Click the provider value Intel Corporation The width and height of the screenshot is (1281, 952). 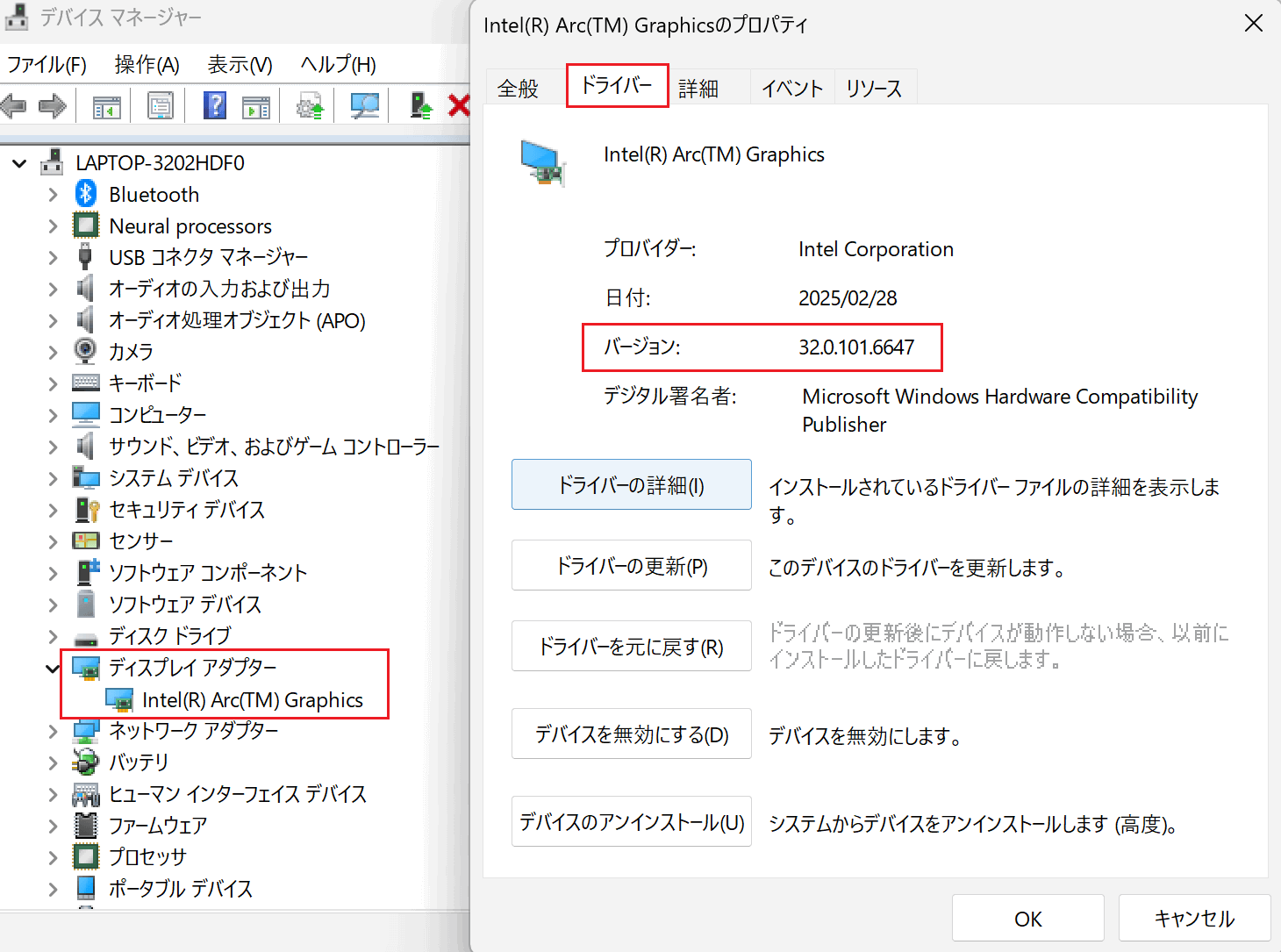point(876,249)
